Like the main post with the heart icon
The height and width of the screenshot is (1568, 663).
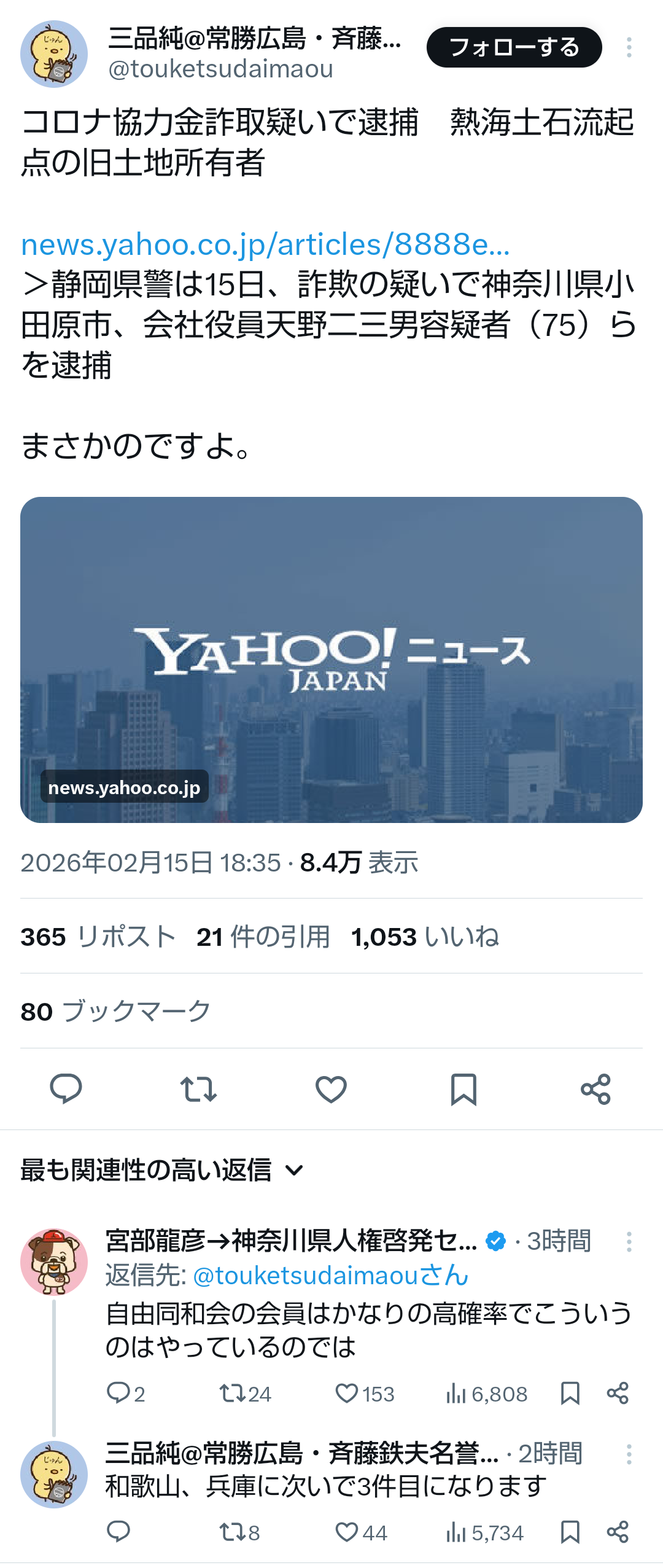[331, 1089]
